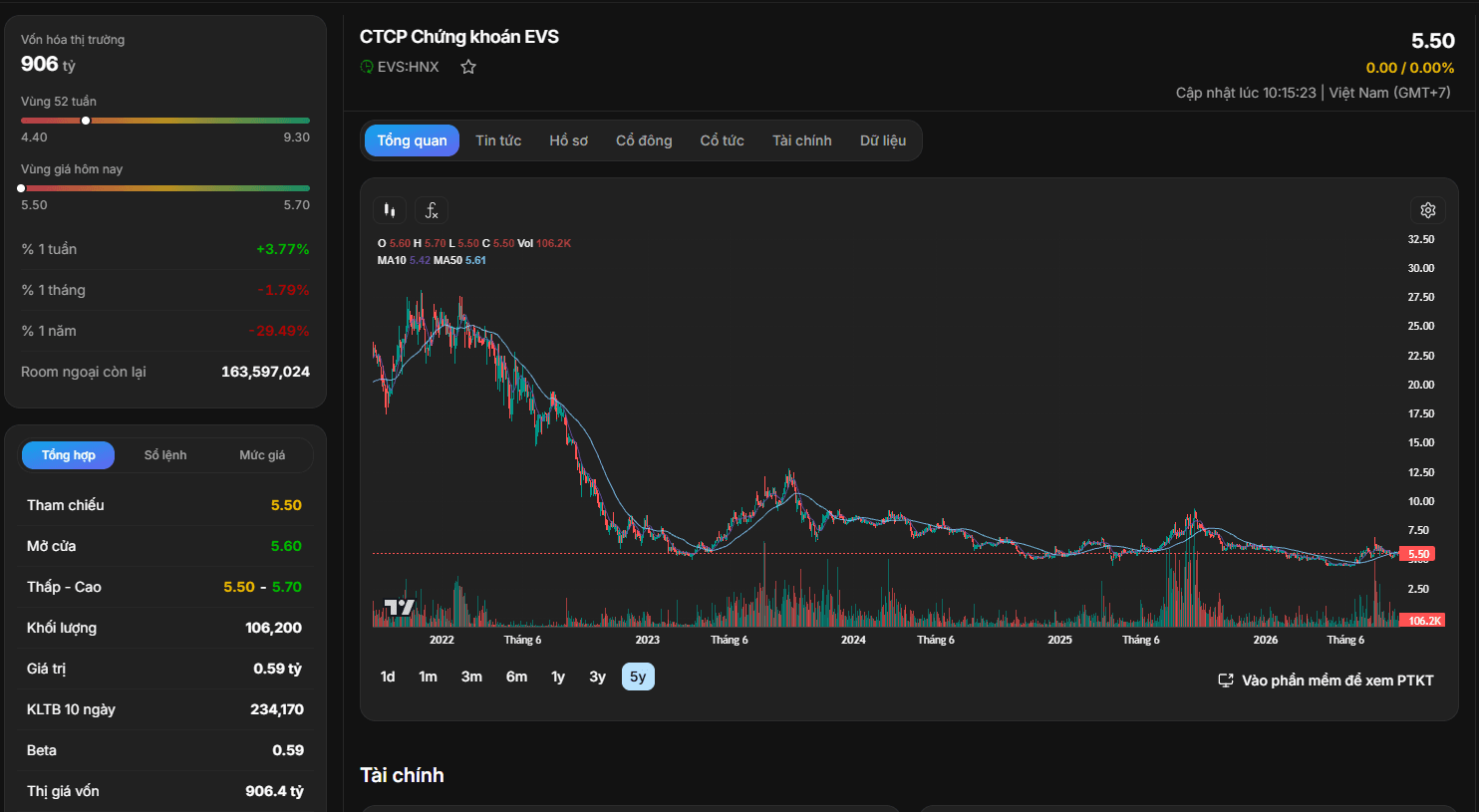The image size is (1479, 812).
Task: Click the 32.50 price axis label
Action: coord(1421,239)
